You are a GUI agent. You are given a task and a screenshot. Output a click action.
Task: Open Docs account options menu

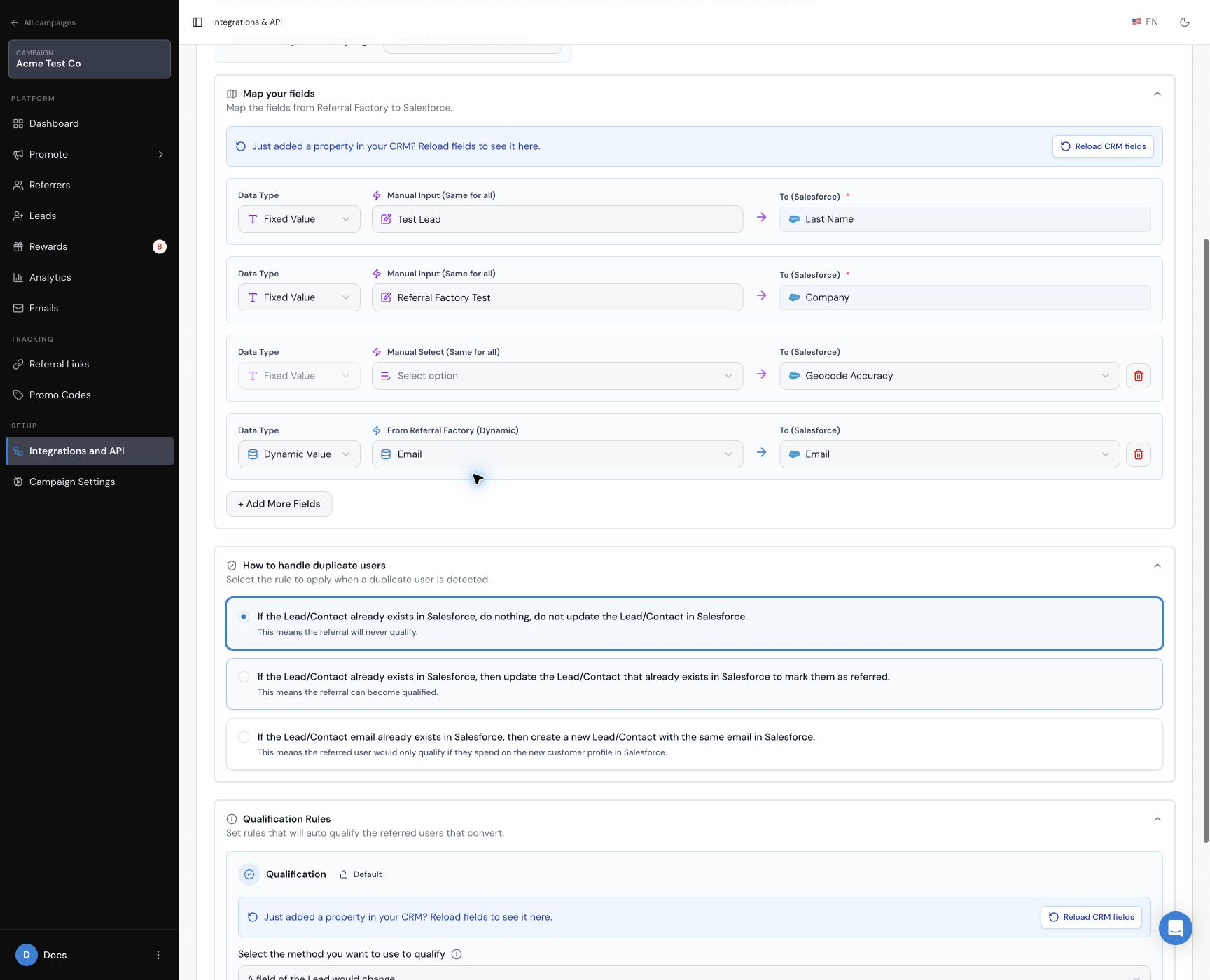(158, 955)
